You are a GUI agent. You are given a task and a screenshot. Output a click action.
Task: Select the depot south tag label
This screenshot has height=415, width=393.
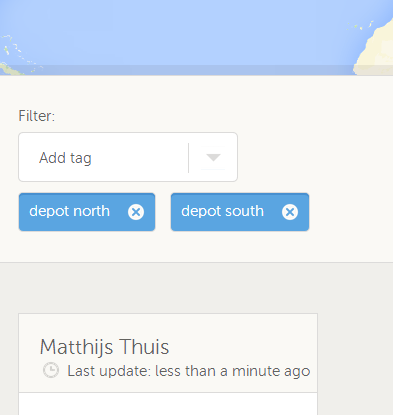point(222,211)
